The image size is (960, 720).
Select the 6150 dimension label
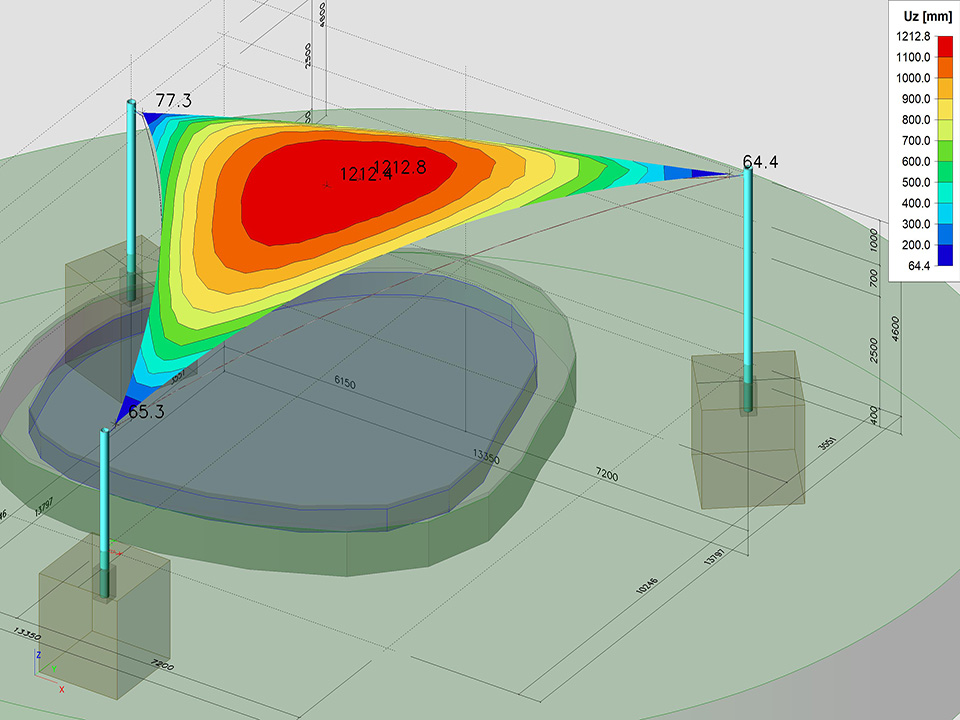(345, 383)
